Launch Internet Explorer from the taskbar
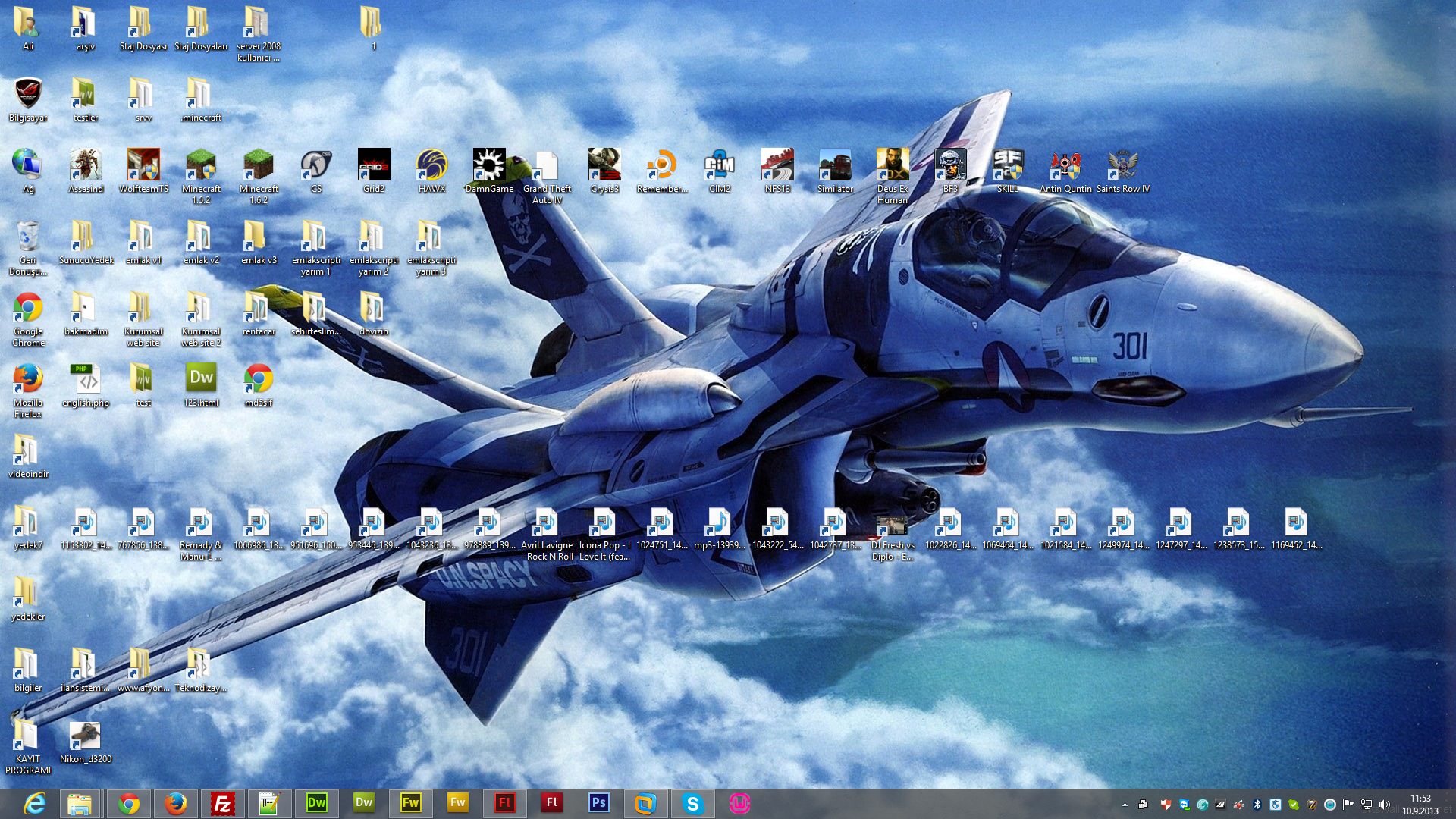This screenshot has height=819, width=1456. point(34,803)
